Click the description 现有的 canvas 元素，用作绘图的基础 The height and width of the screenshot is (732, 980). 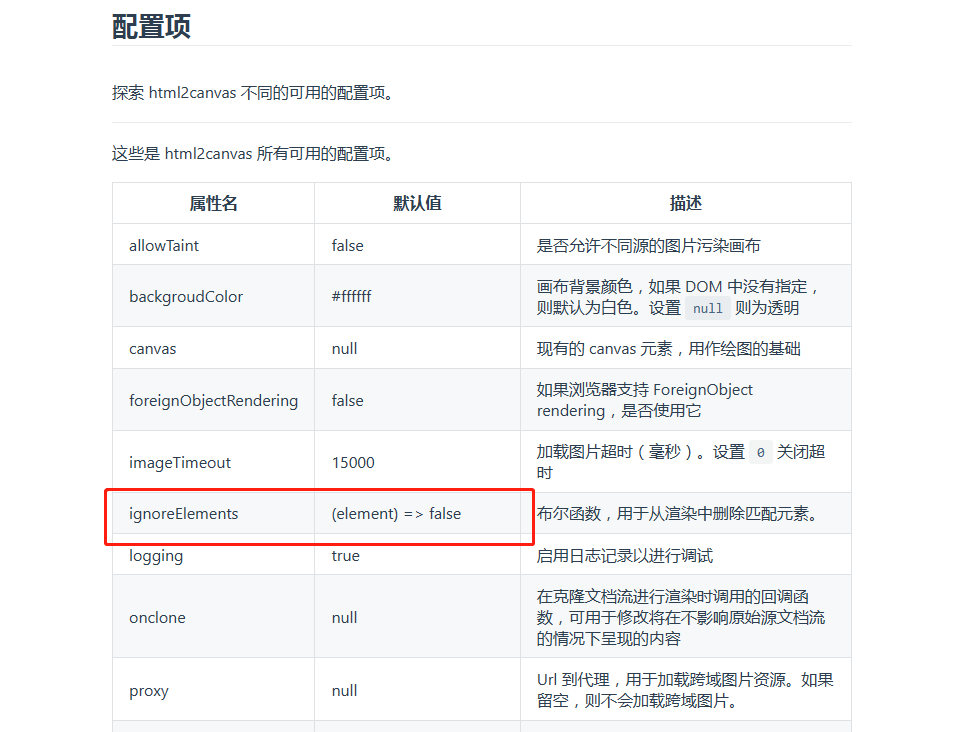(669, 349)
